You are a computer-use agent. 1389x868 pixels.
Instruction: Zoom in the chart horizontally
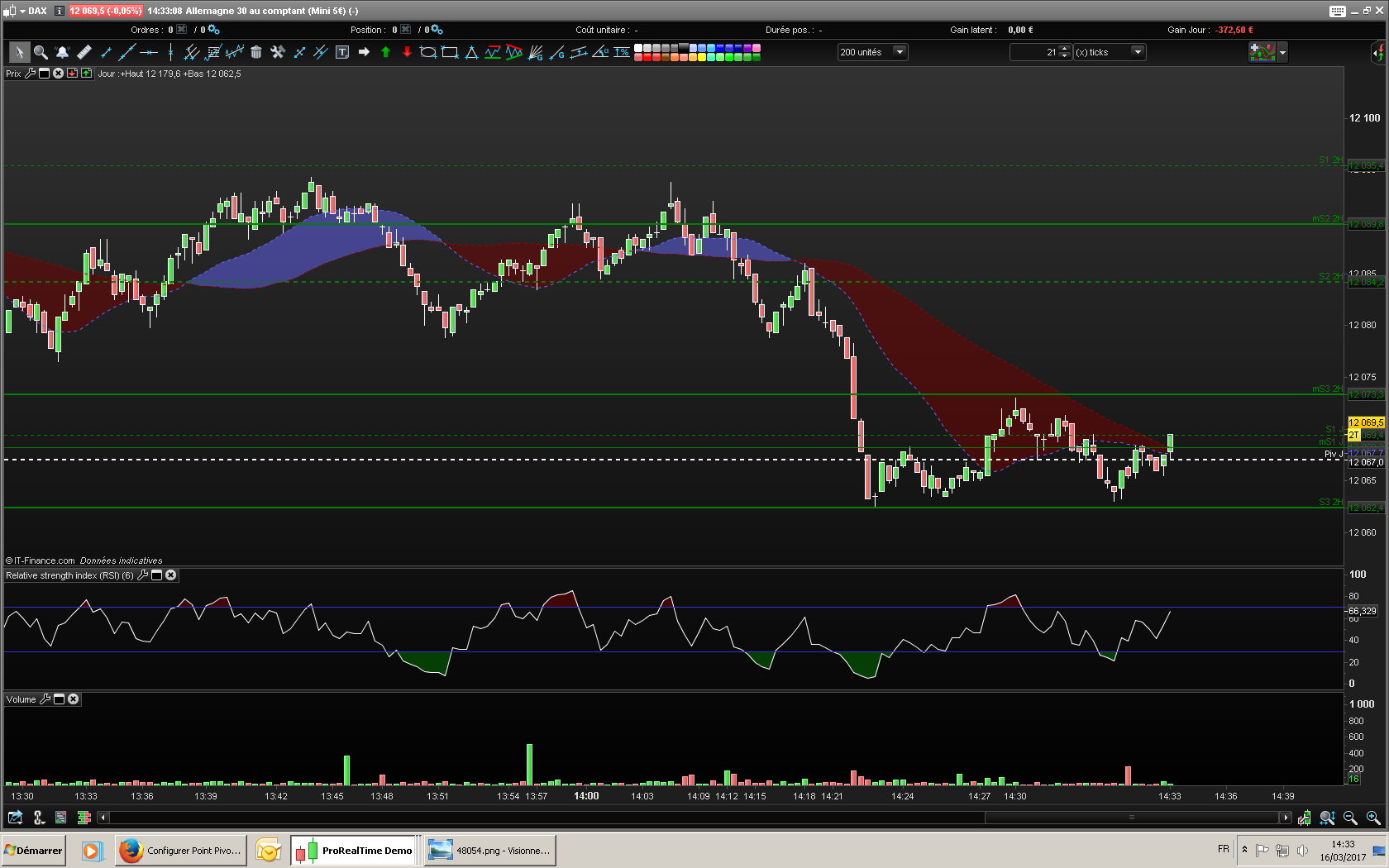pyautogui.click(x=1373, y=818)
